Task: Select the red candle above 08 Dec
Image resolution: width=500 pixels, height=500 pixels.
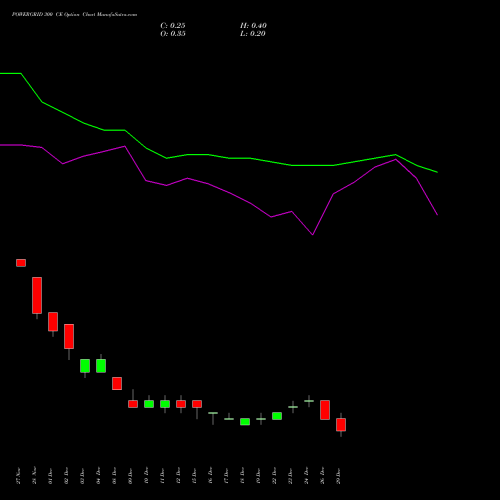Action: [x=117, y=383]
